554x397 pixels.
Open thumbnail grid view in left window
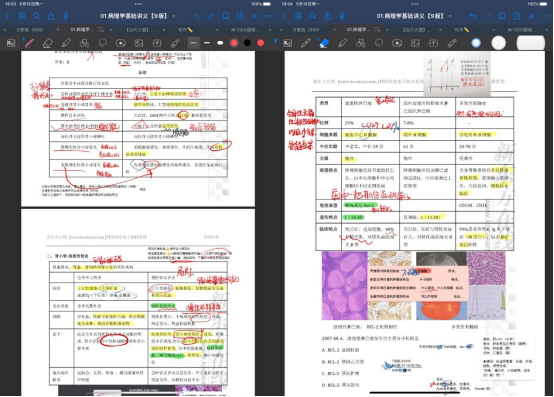coord(22,16)
